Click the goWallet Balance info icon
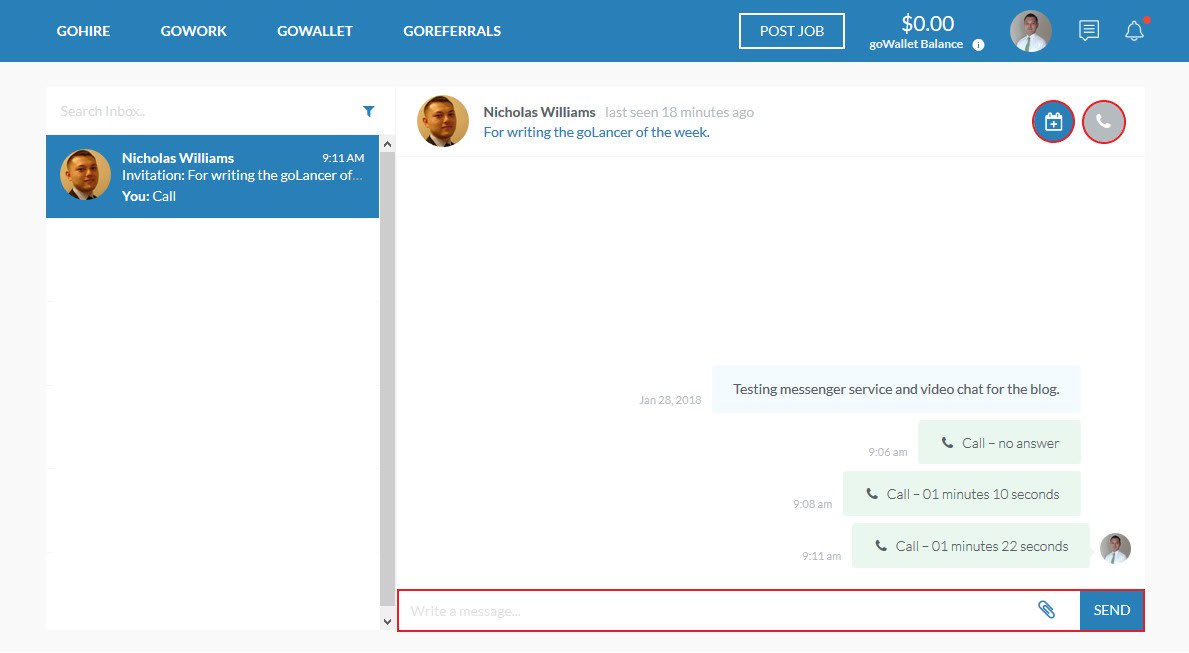Screen dimensions: 1189x653 [x=978, y=45]
